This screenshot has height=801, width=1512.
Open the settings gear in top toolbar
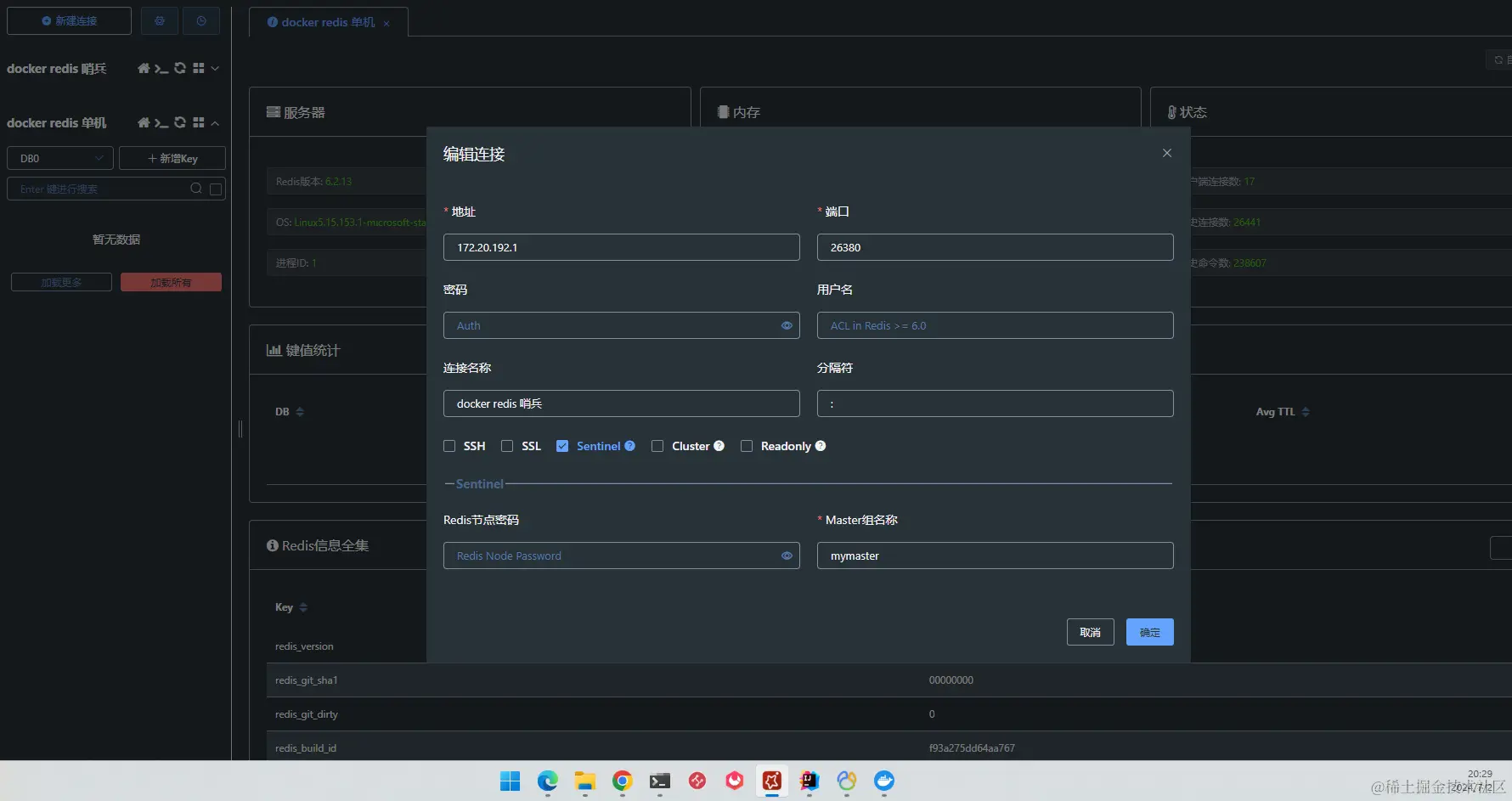(x=160, y=20)
